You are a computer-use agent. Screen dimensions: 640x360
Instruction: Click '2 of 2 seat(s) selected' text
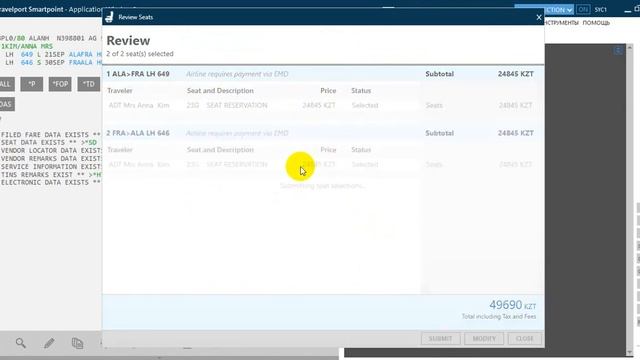[140, 54]
